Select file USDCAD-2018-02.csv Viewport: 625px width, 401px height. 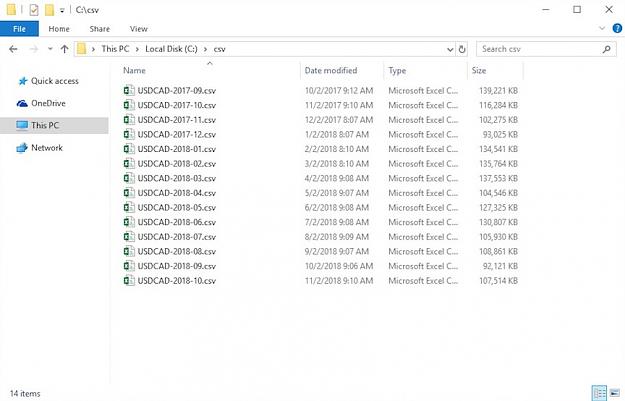(177, 164)
